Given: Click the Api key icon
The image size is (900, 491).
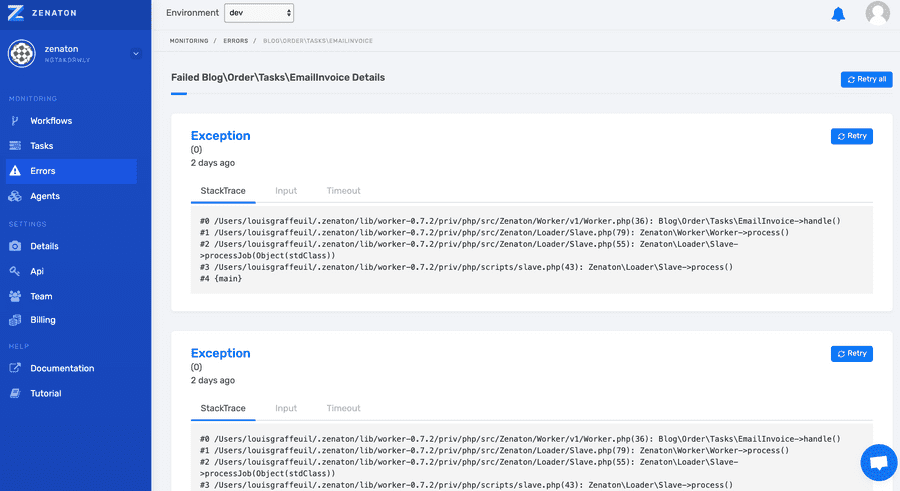Looking at the screenshot, I should pos(15,271).
